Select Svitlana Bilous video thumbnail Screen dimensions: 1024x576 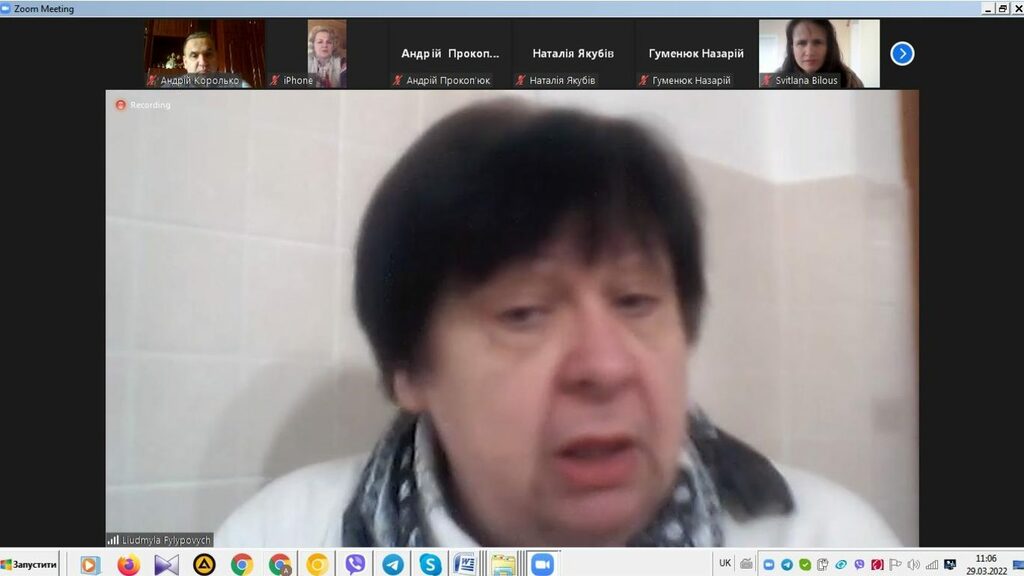pyautogui.click(x=819, y=53)
